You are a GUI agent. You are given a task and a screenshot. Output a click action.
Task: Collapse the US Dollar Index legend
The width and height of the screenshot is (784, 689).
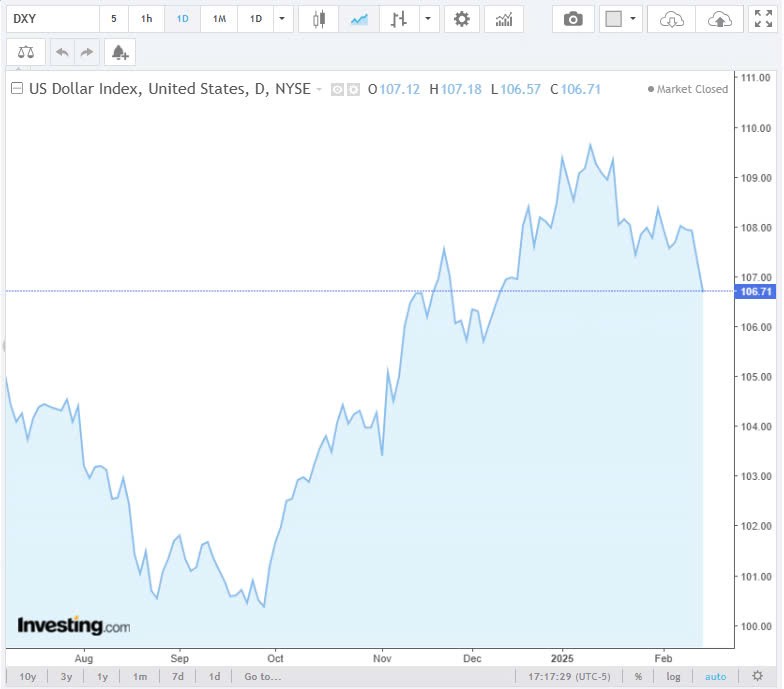tap(17, 89)
